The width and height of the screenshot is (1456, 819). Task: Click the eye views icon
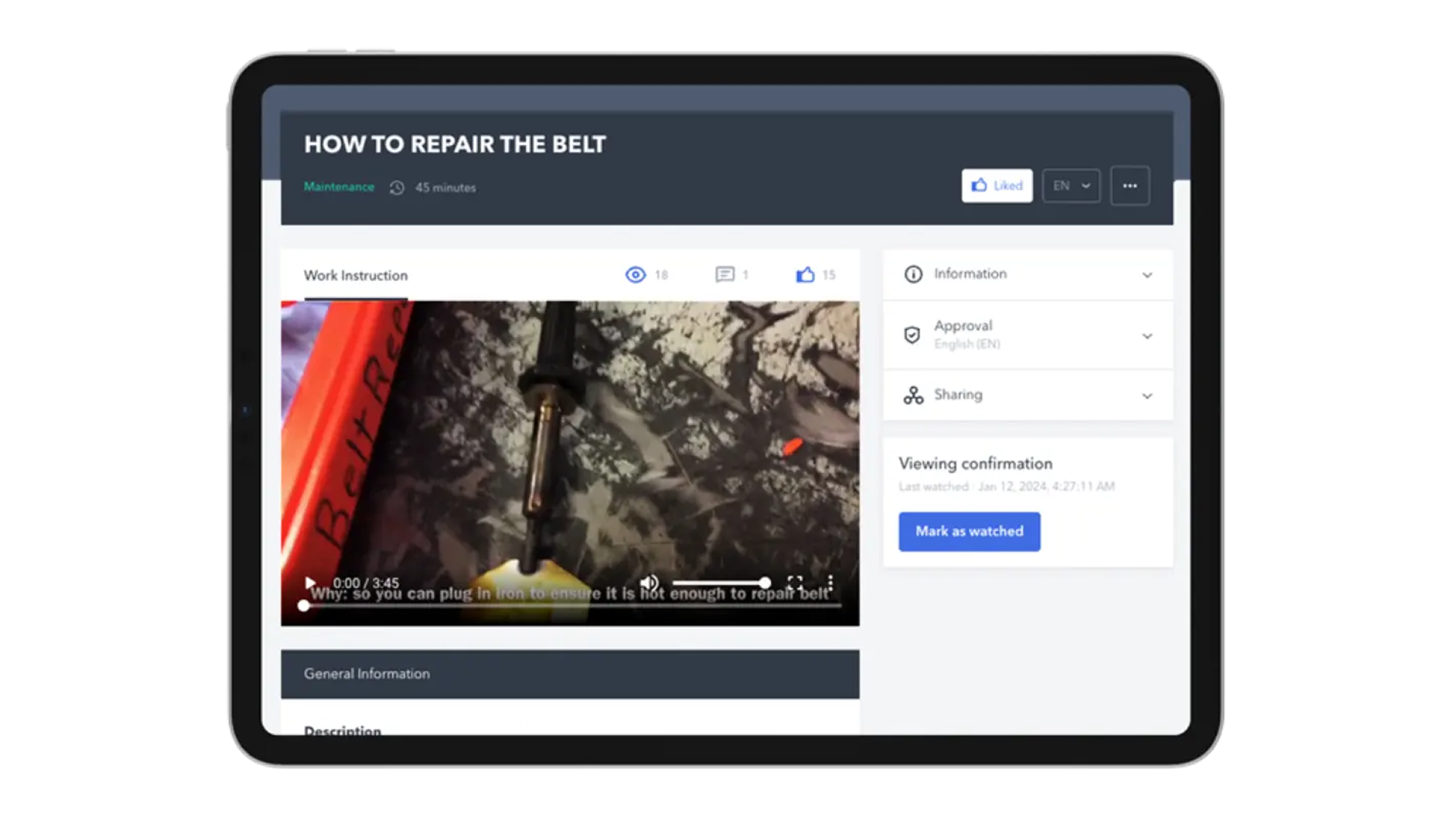[x=635, y=275]
